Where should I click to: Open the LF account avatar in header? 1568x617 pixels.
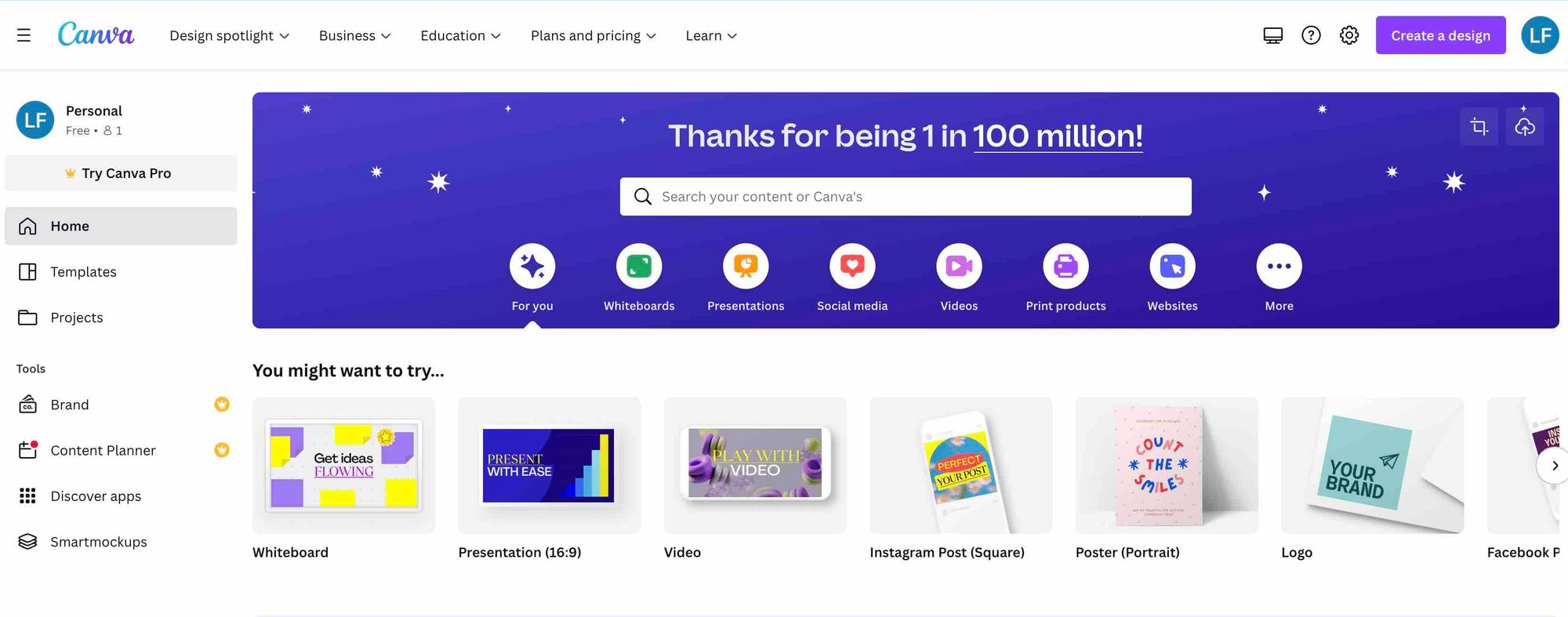[x=1540, y=35]
